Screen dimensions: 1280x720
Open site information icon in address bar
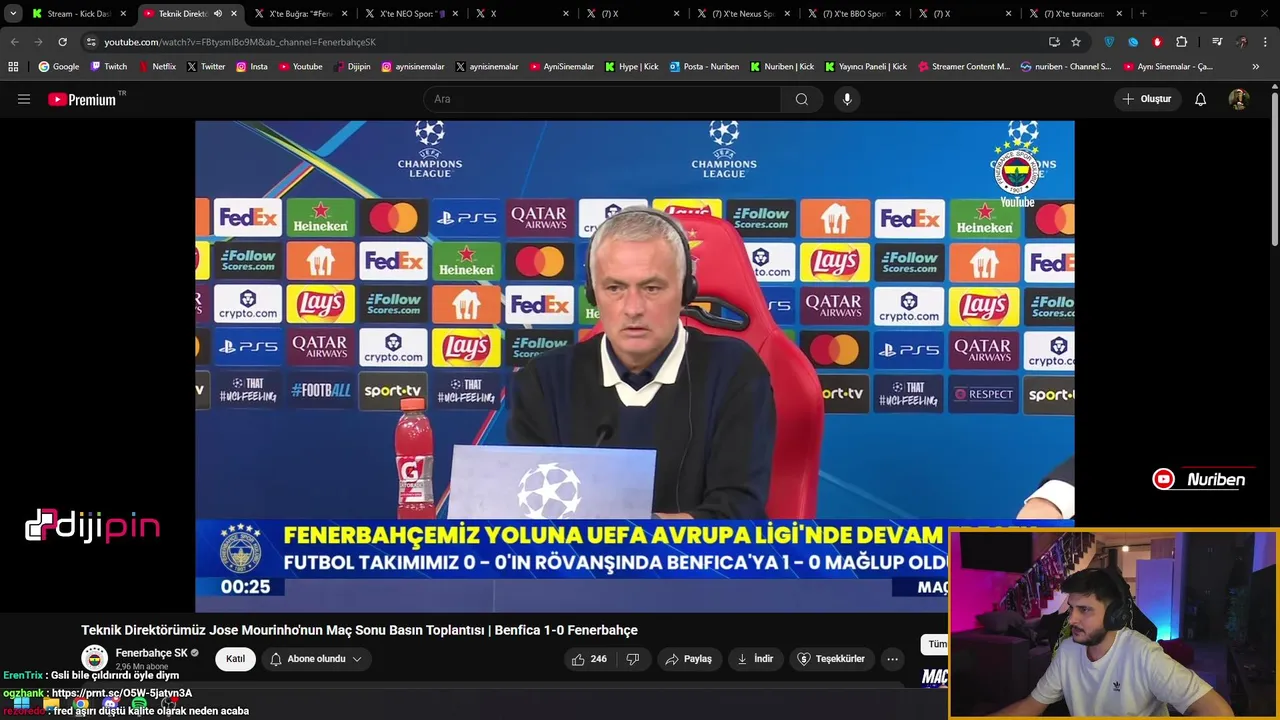pos(91,42)
